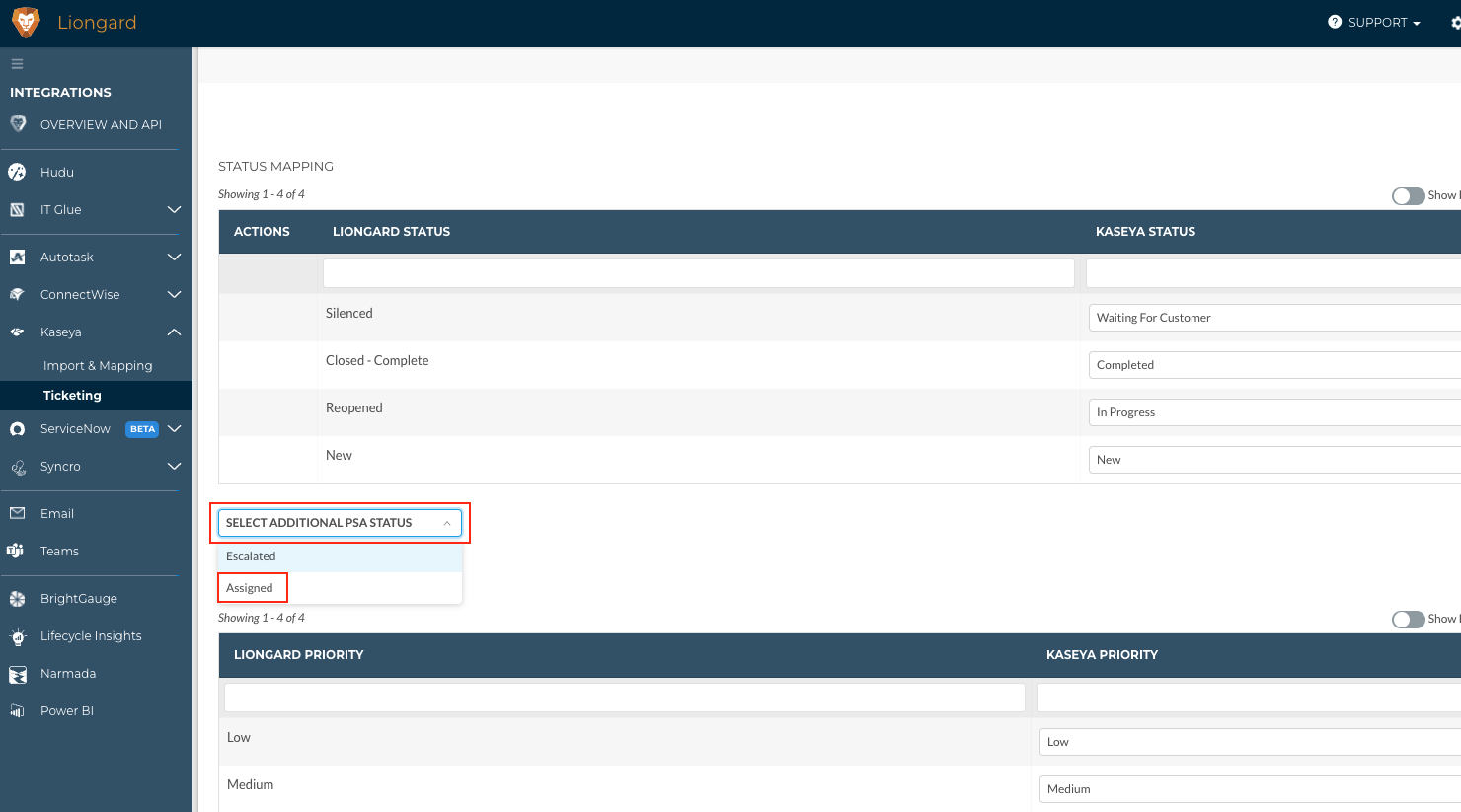Sort by Liongard Status column header
The height and width of the screenshot is (812, 1461).
pos(391,232)
